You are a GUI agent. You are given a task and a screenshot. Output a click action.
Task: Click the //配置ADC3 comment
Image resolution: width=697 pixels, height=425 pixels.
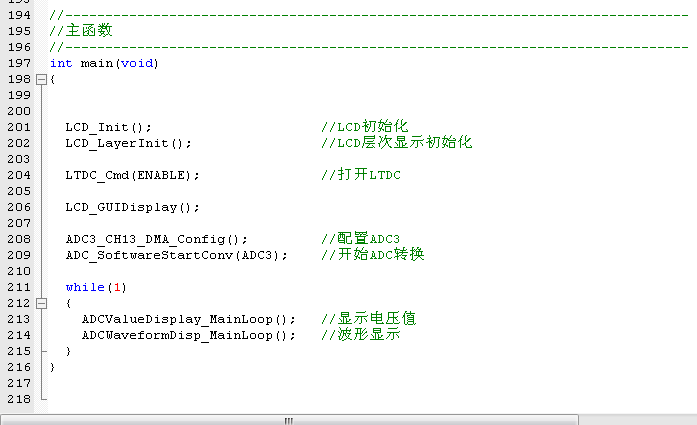click(360, 239)
